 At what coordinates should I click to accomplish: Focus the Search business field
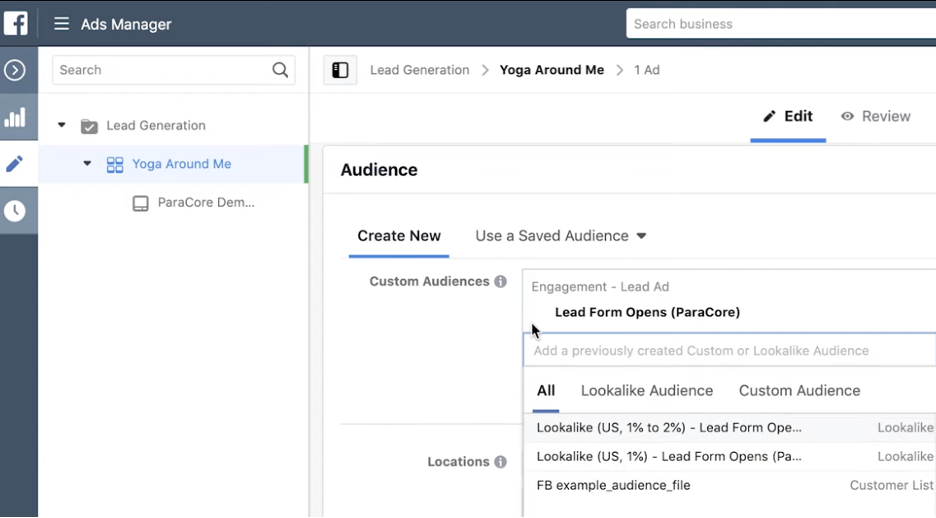pyautogui.click(x=781, y=24)
